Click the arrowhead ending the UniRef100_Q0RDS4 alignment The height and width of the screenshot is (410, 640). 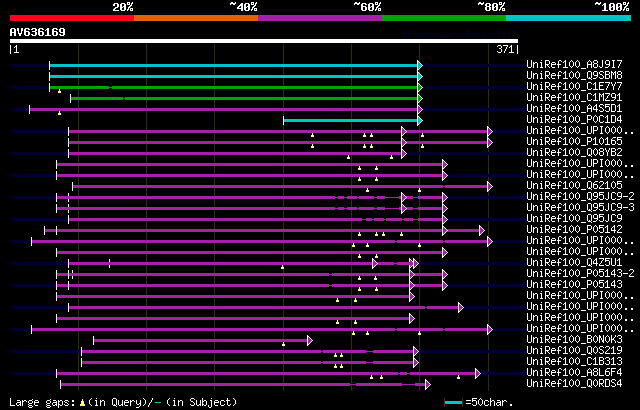pyautogui.click(x=428, y=384)
